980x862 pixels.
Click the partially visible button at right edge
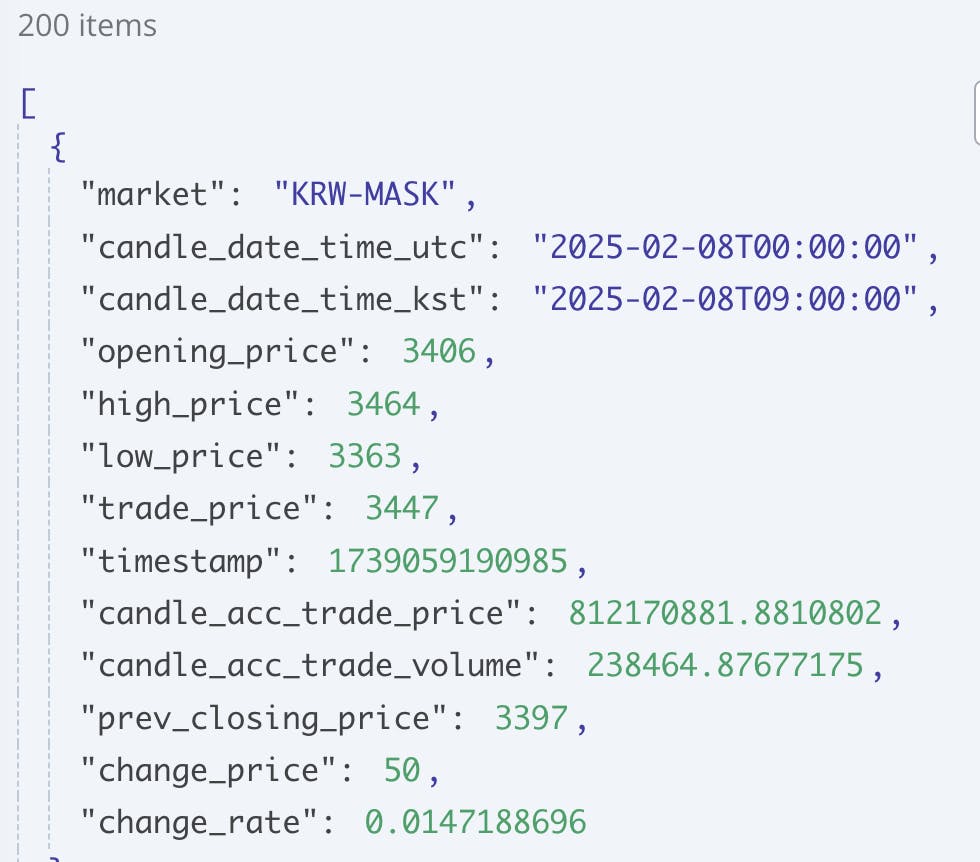(975, 113)
